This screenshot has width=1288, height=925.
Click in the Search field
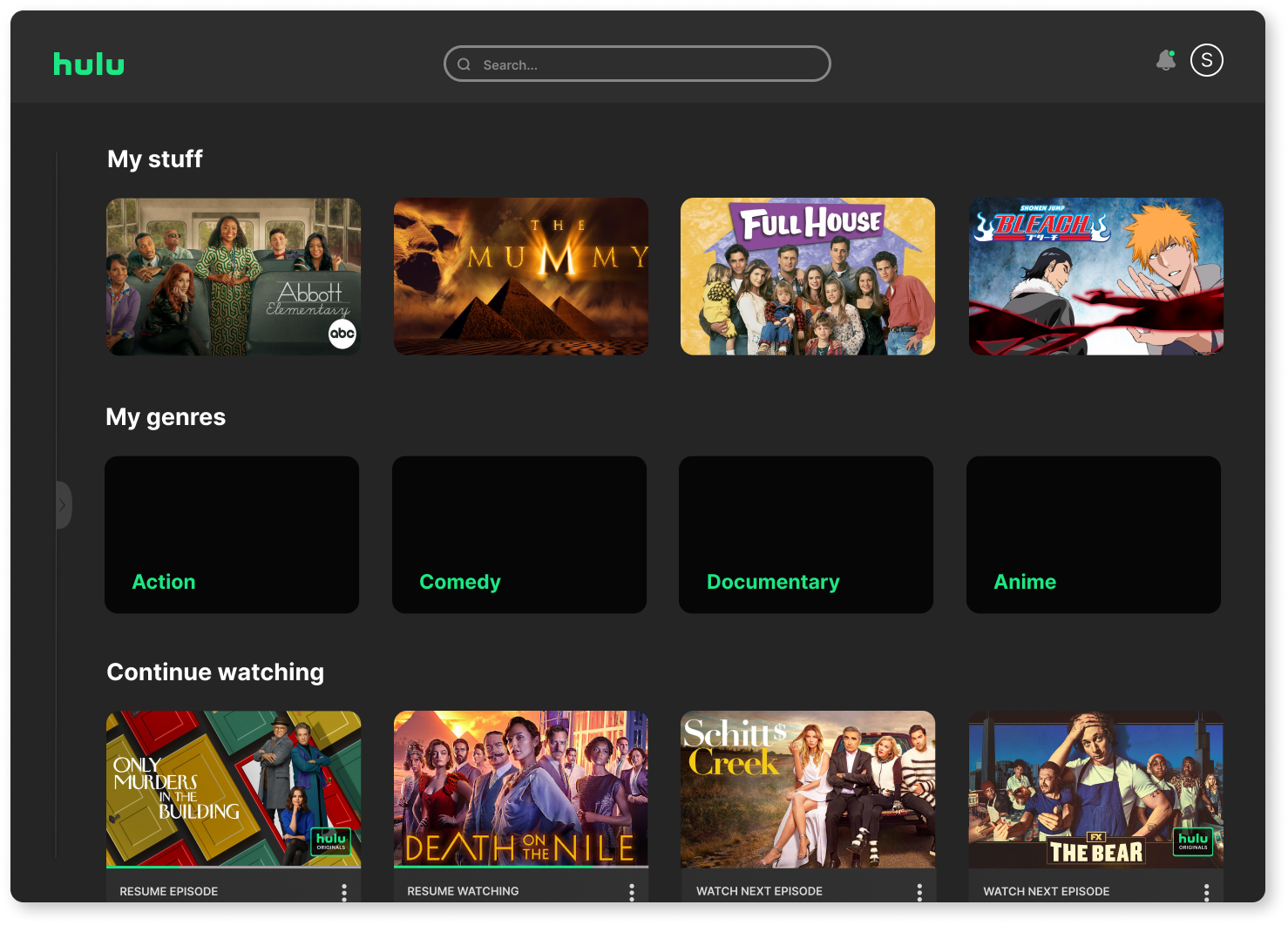(637, 64)
